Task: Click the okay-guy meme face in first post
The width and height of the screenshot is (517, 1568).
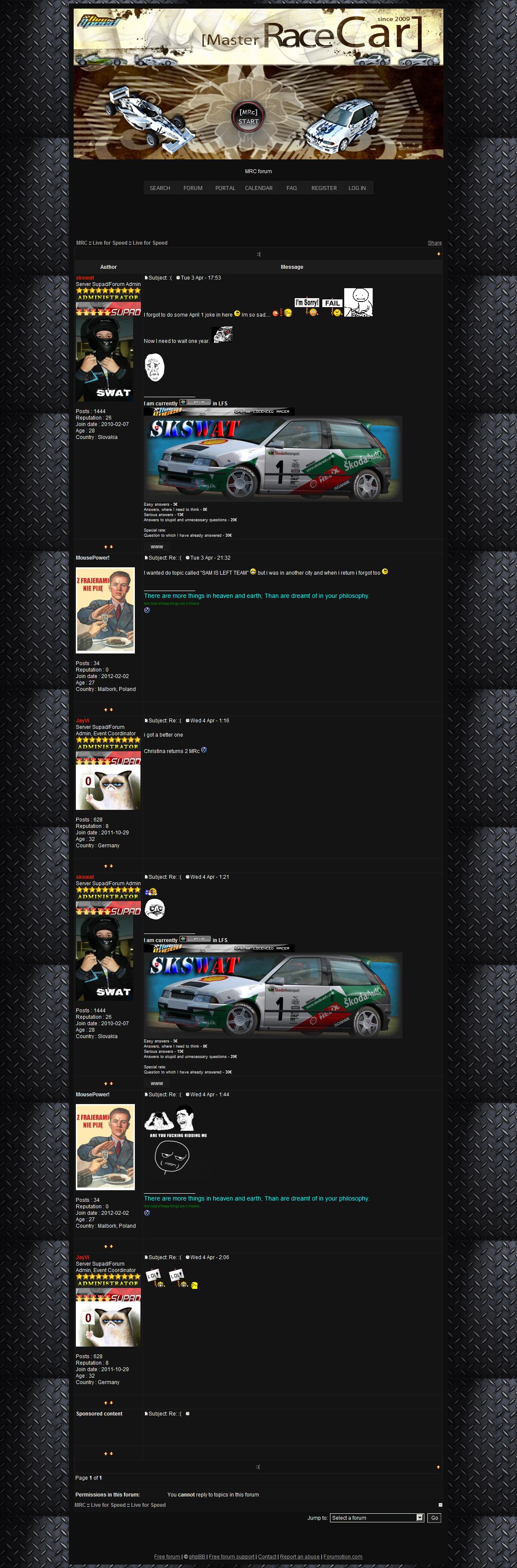Action: pyautogui.click(x=155, y=367)
